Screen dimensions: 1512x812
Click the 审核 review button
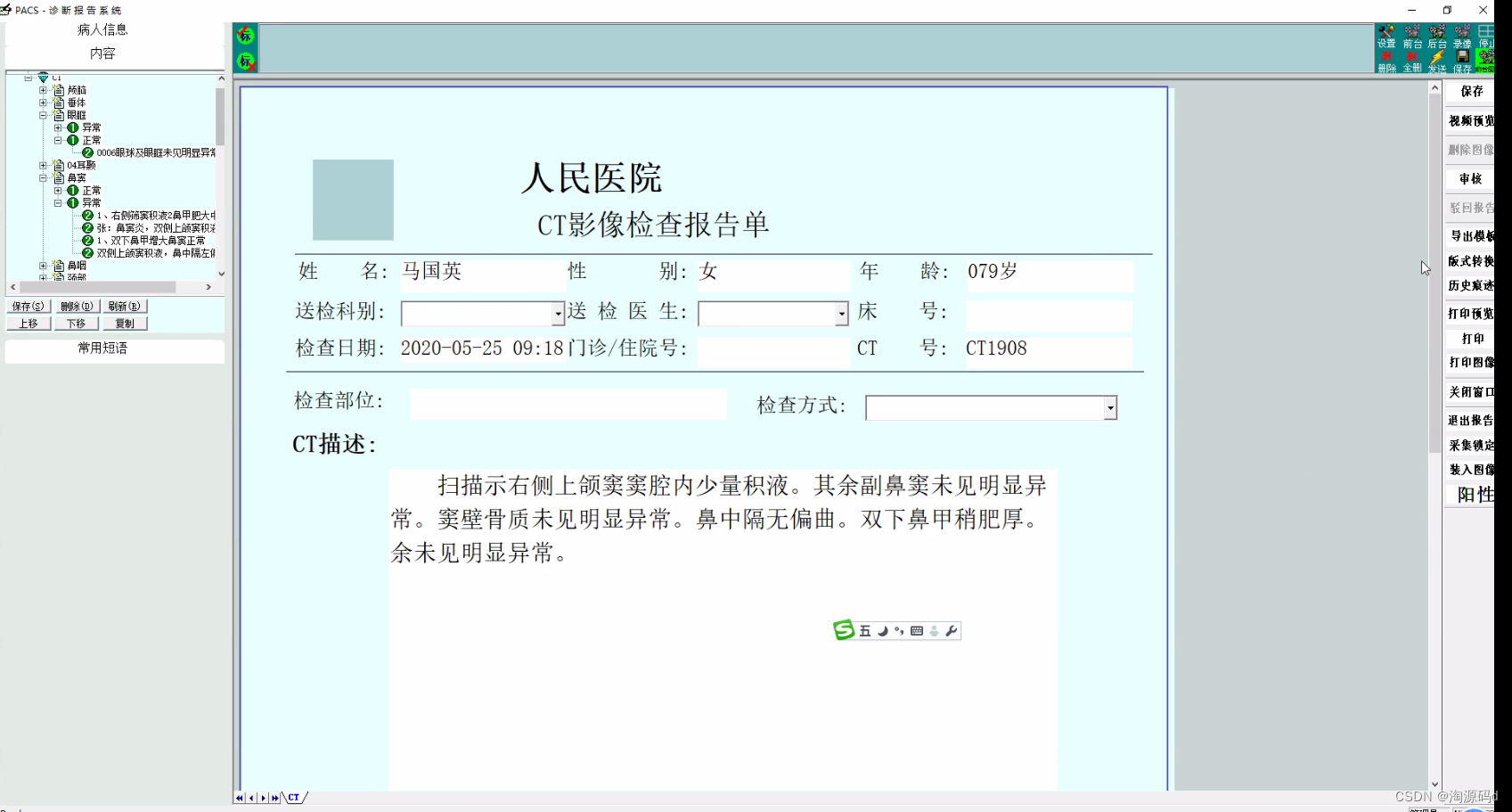tap(1470, 179)
